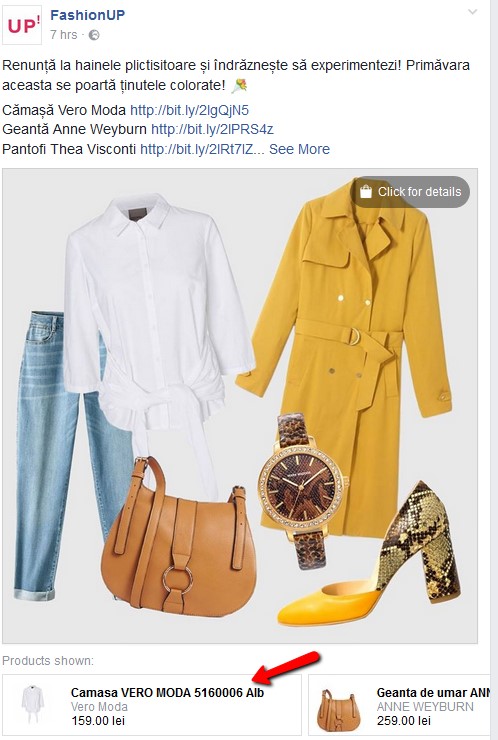Click the shopping bag icon on the photo
Image resolution: width=498 pixels, height=740 pixels.
pyautogui.click(x=366, y=192)
